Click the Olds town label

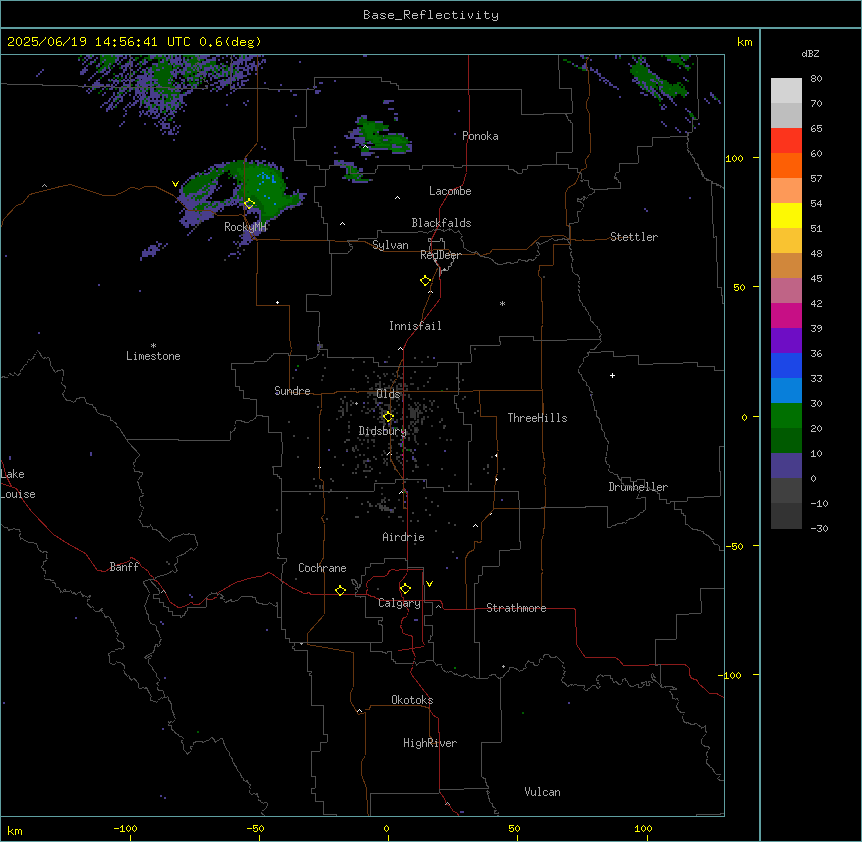coord(389,394)
